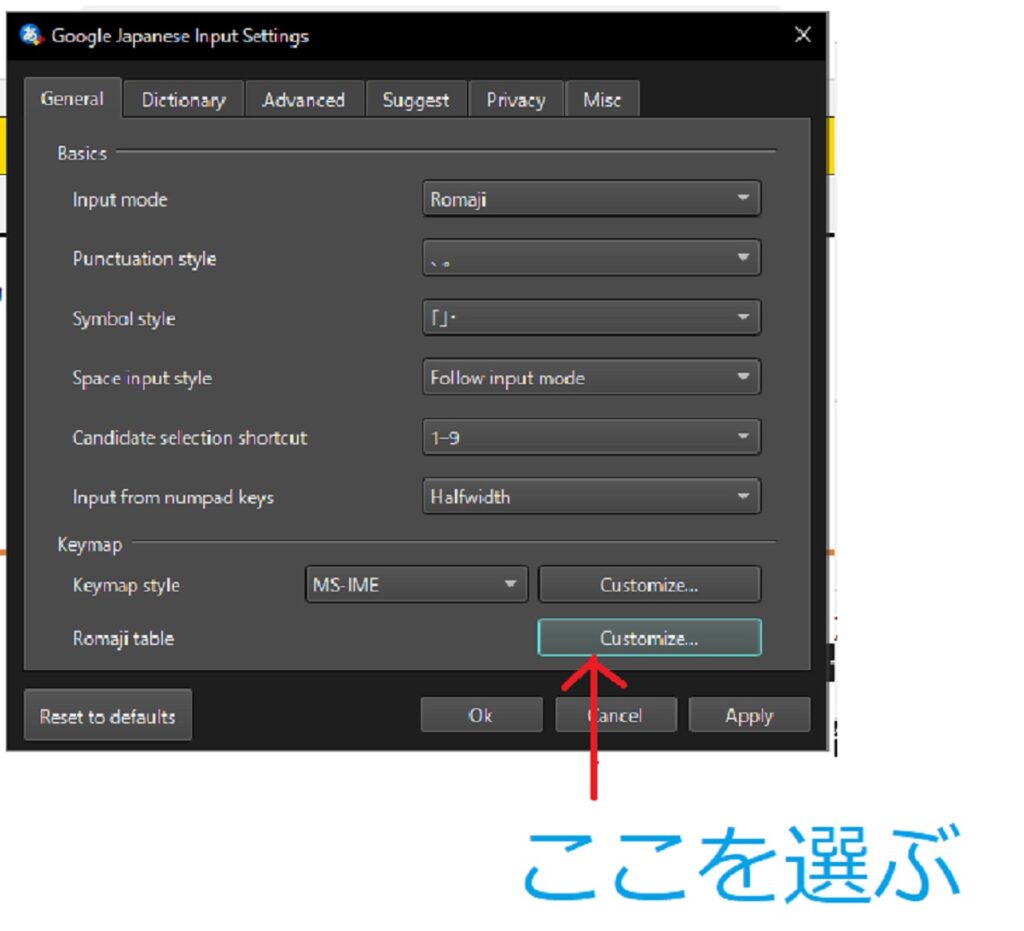Open the Suggest tab
Image resolution: width=1024 pixels, height=931 pixels.
416,100
